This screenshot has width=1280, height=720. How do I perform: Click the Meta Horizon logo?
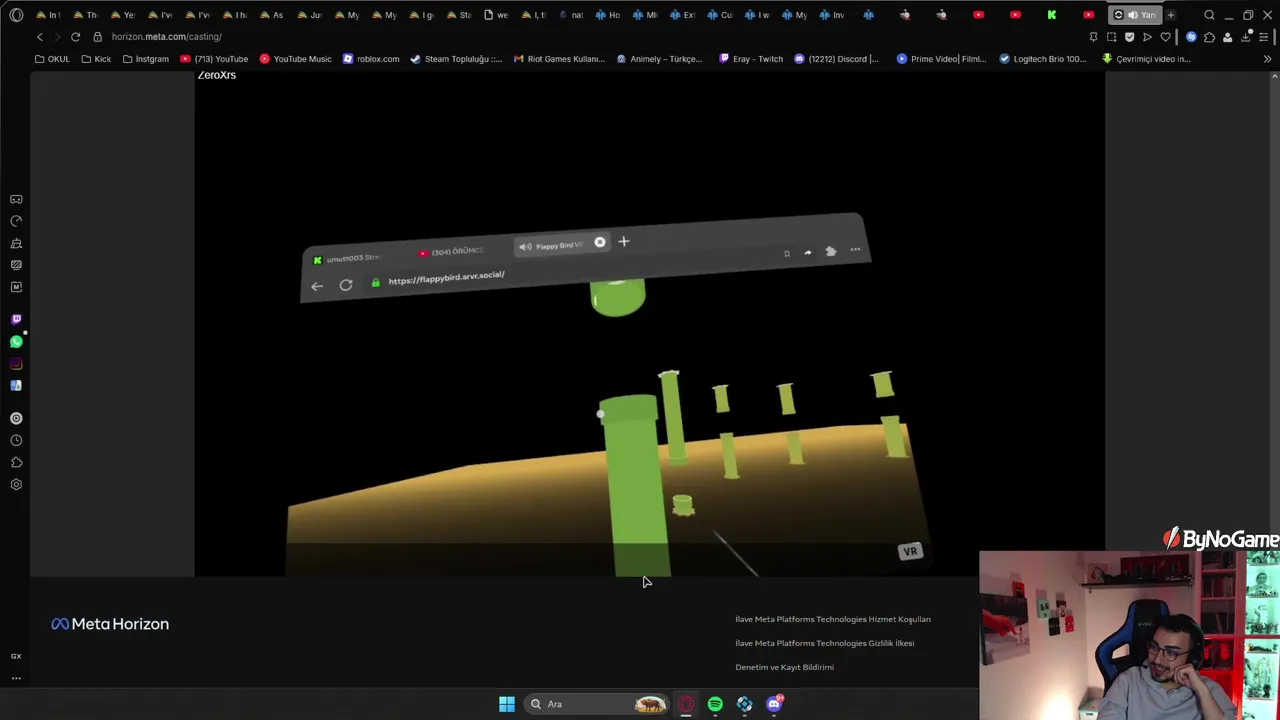coord(110,624)
